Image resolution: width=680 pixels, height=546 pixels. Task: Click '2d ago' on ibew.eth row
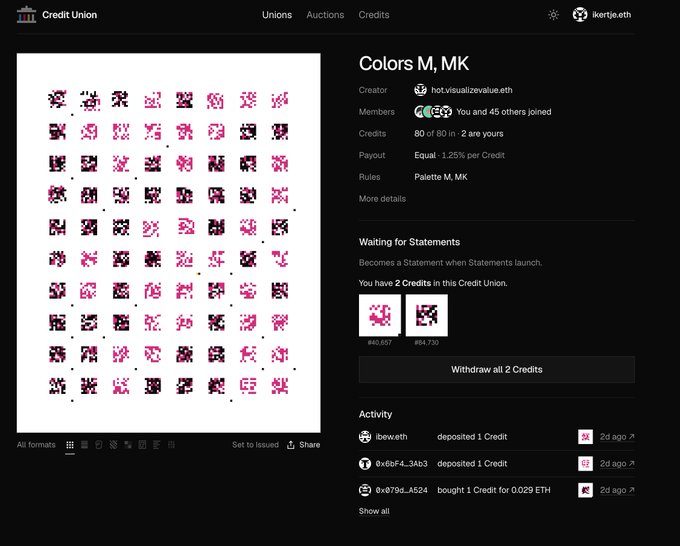[x=613, y=437]
